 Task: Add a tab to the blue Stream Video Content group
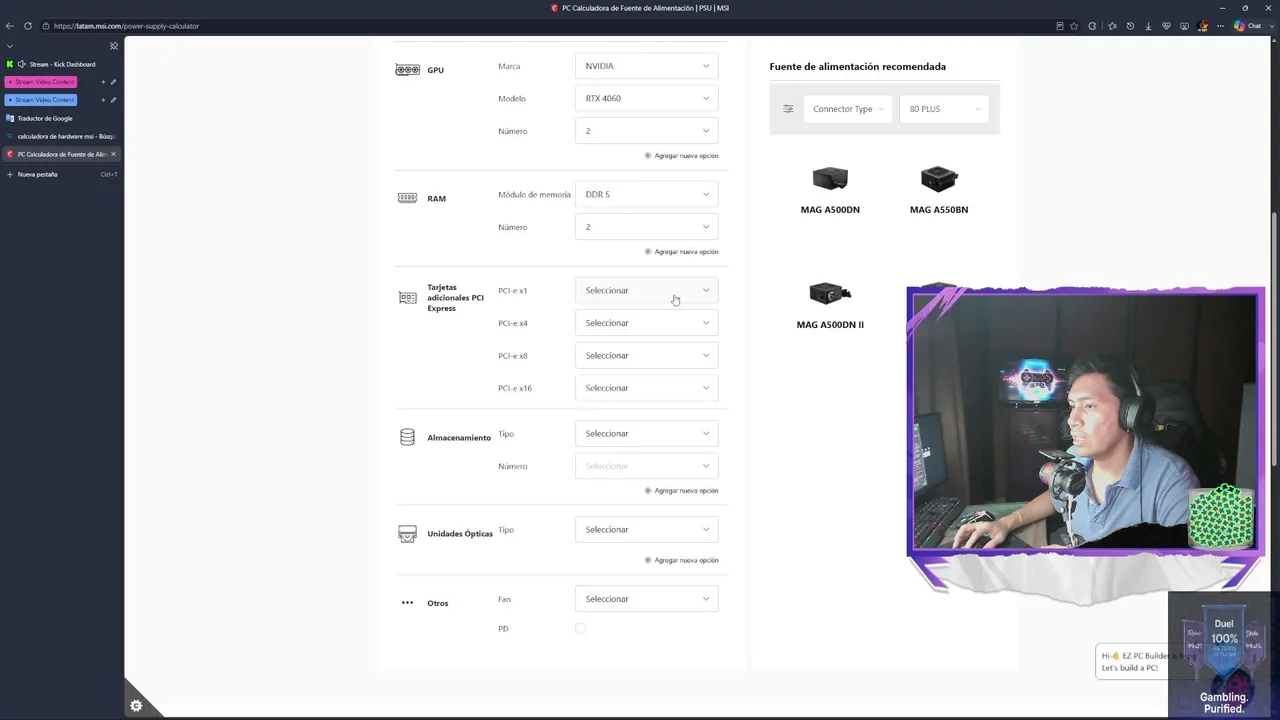(103, 100)
